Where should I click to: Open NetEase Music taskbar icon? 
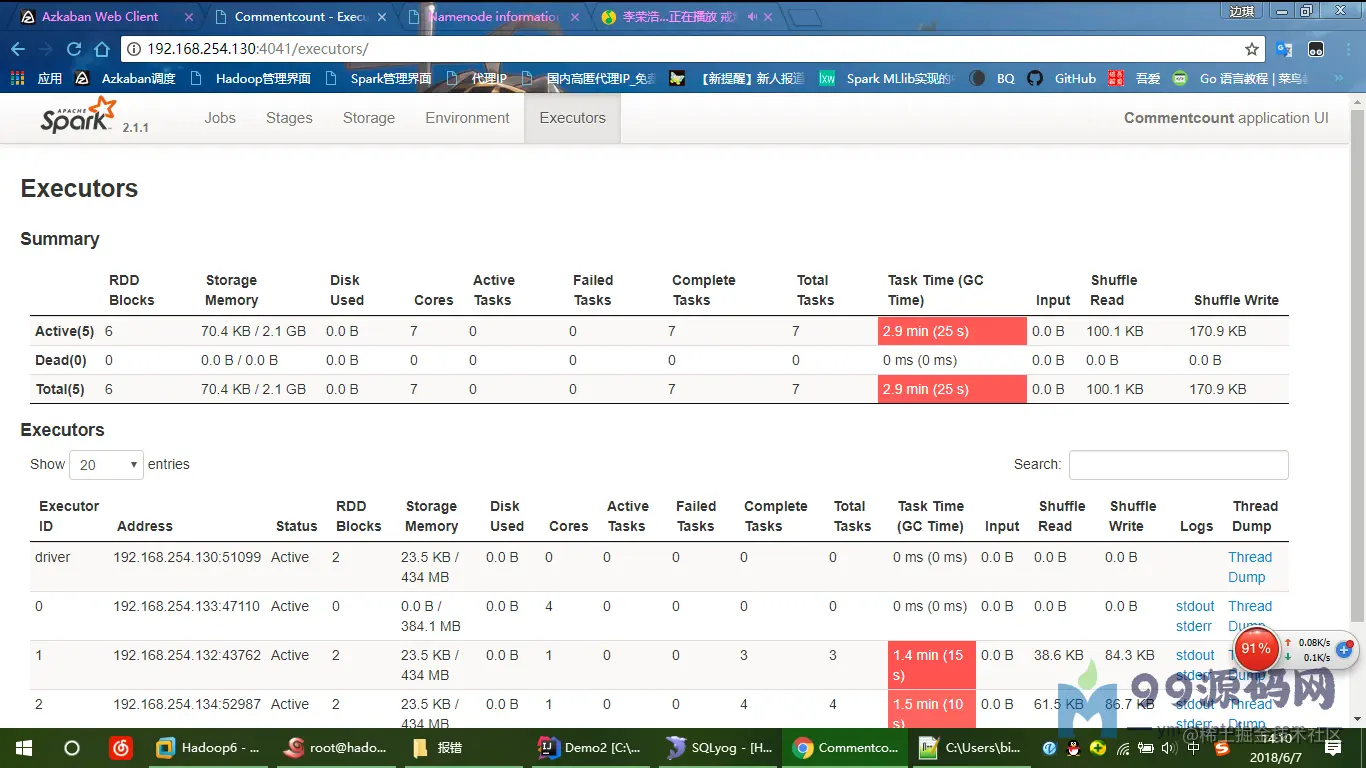[x=120, y=748]
